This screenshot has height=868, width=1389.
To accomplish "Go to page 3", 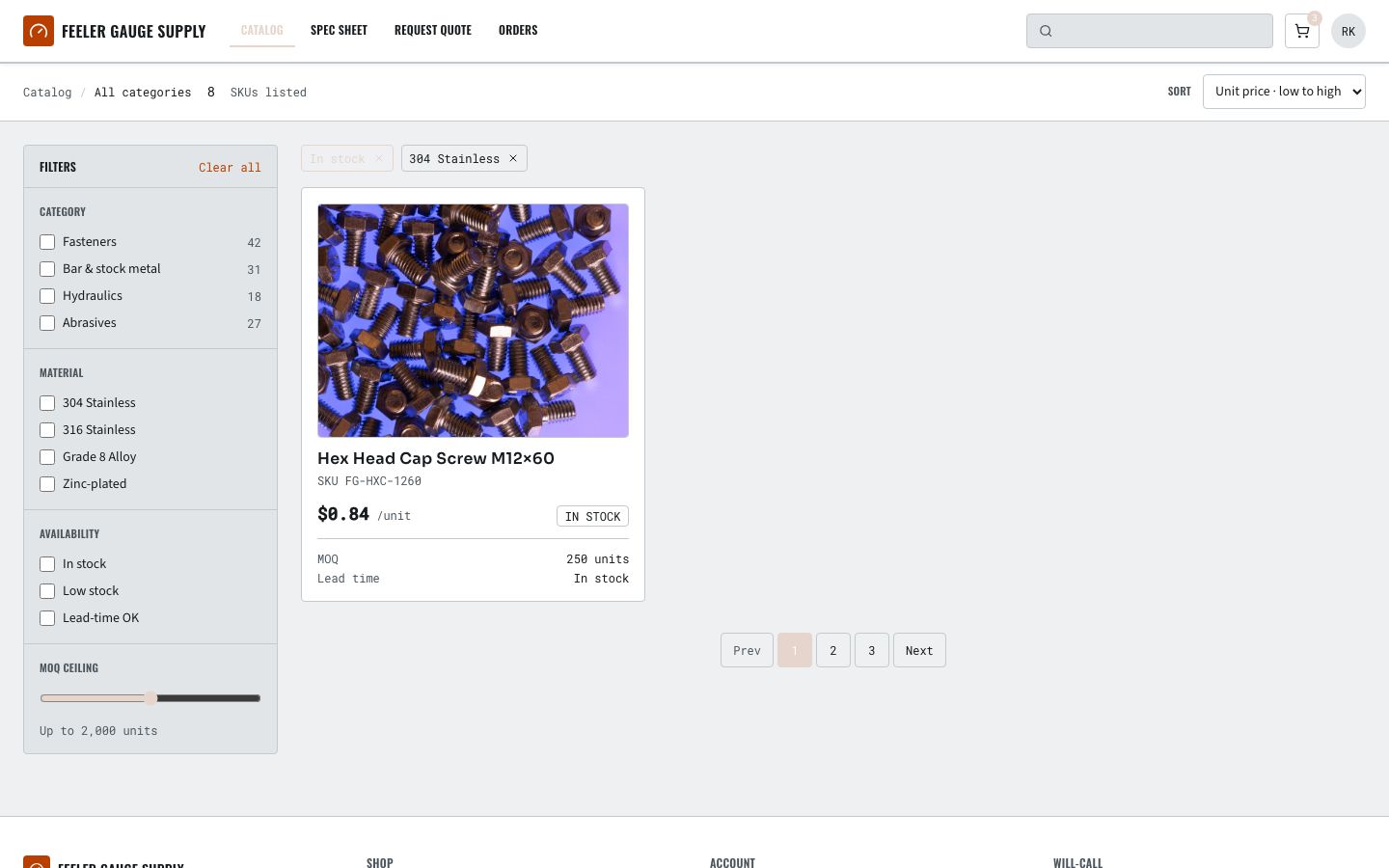I will tap(872, 650).
